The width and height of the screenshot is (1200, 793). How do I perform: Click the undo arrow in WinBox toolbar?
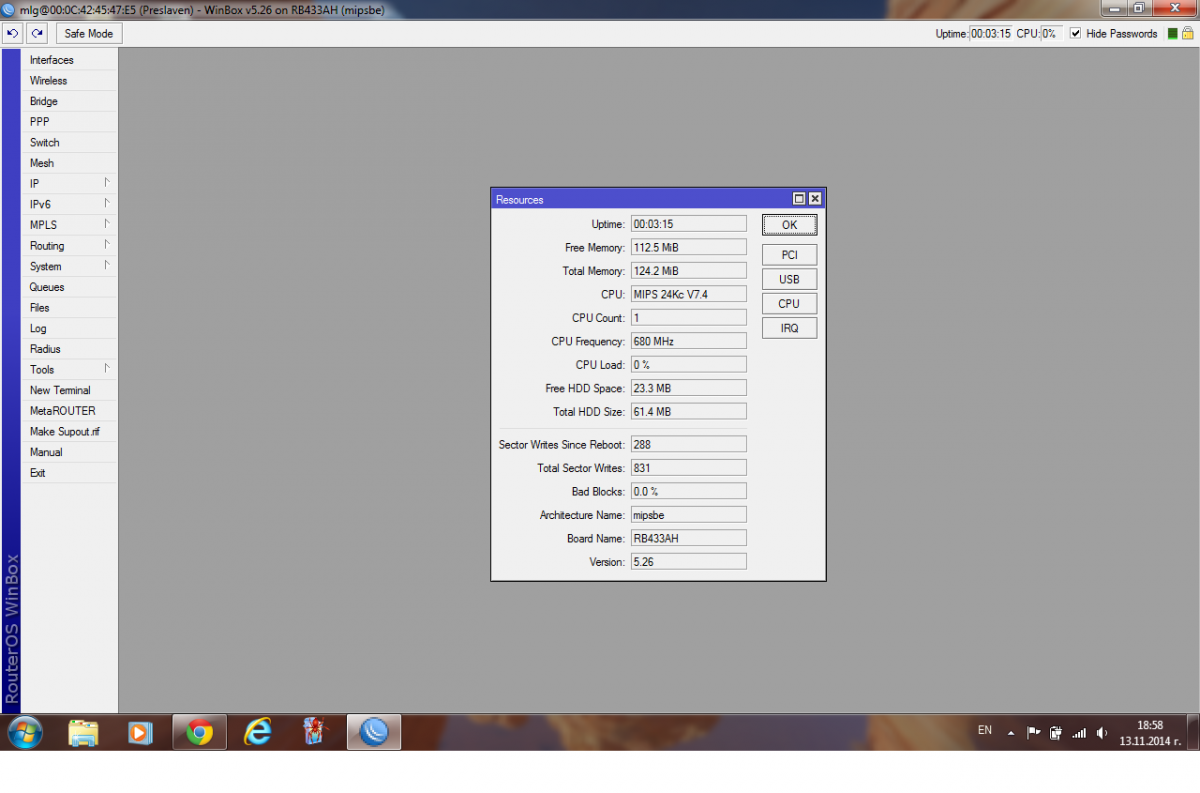tap(13, 33)
